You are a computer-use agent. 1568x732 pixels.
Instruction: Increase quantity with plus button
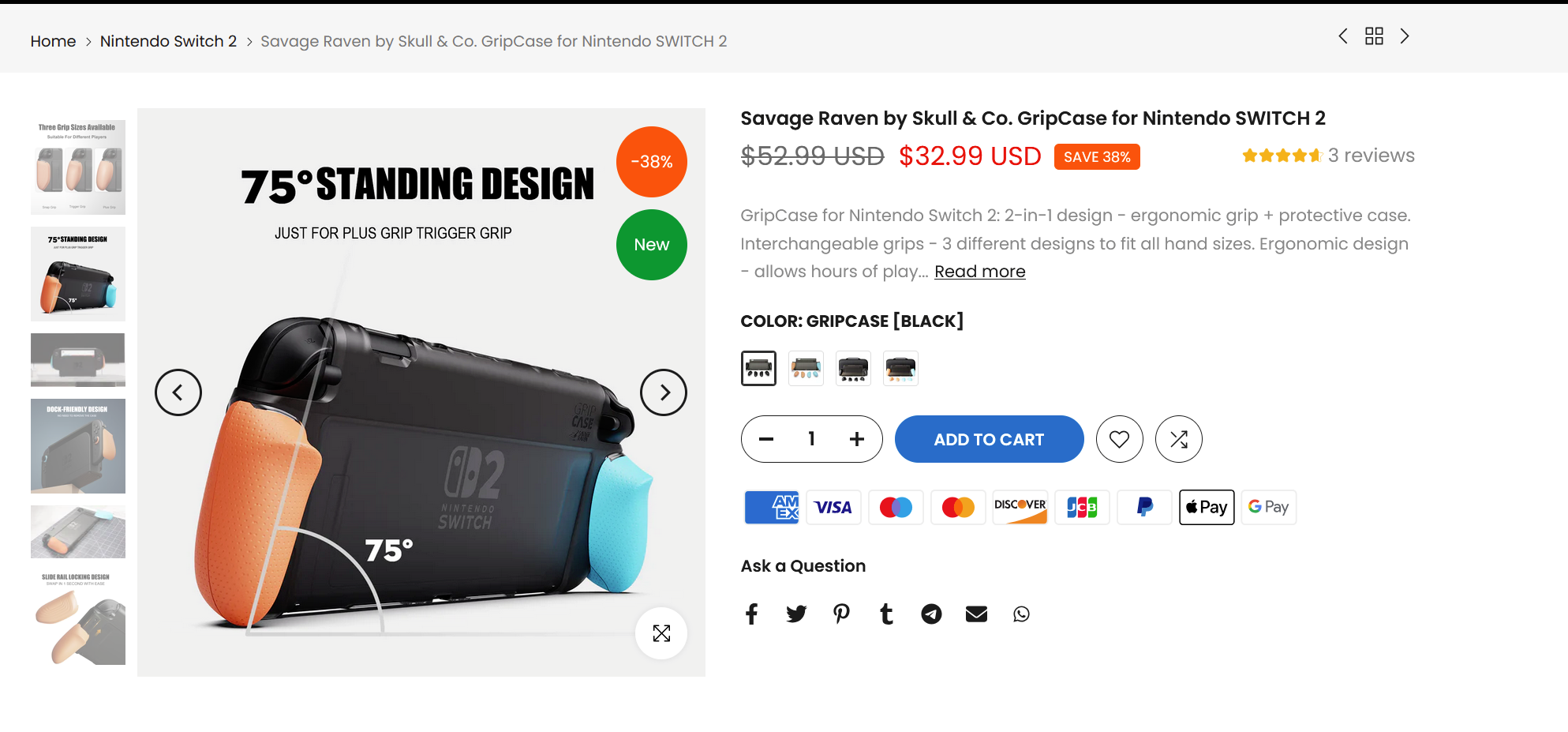(857, 439)
